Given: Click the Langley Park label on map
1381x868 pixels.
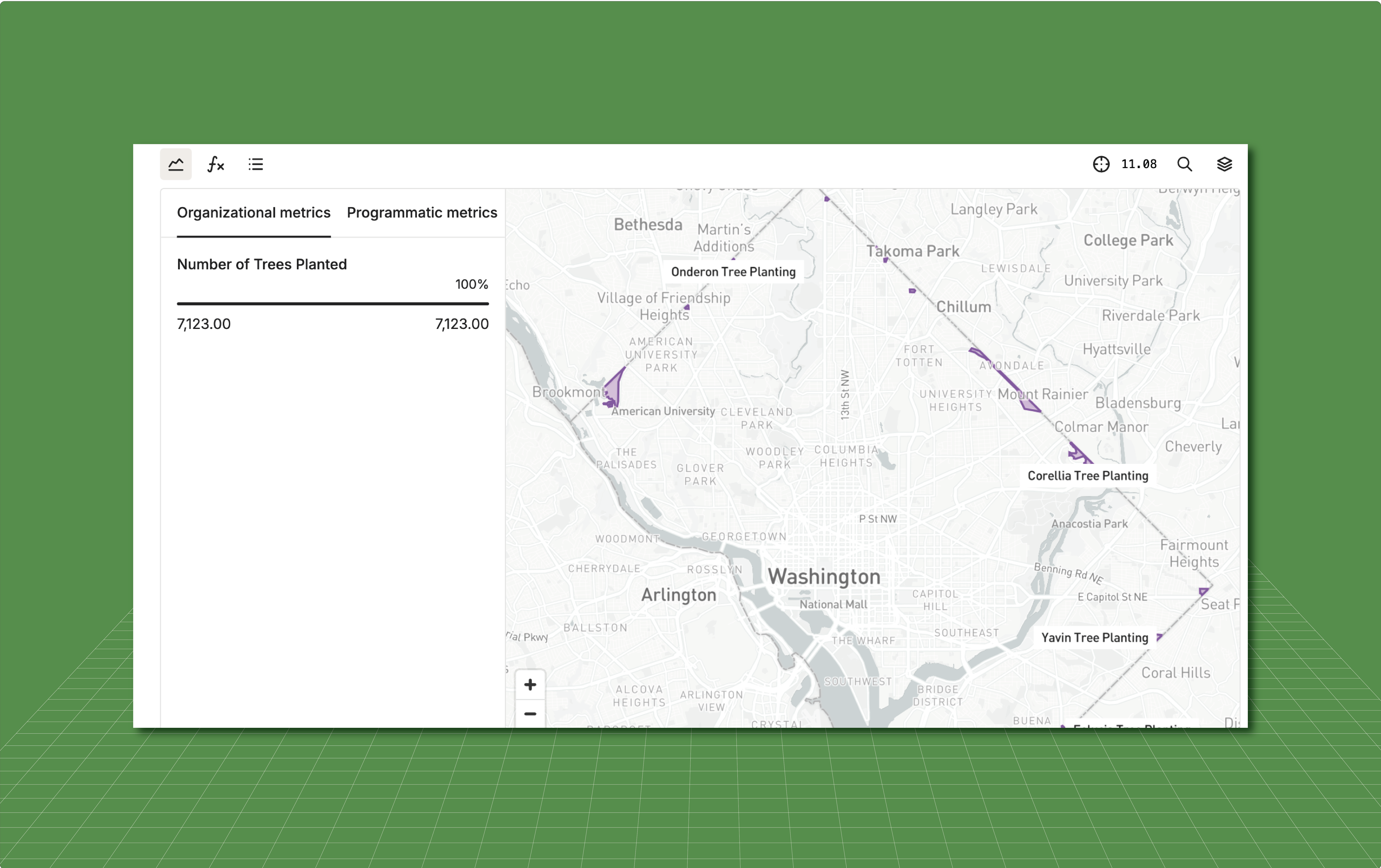Looking at the screenshot, I should pos(994,209).
